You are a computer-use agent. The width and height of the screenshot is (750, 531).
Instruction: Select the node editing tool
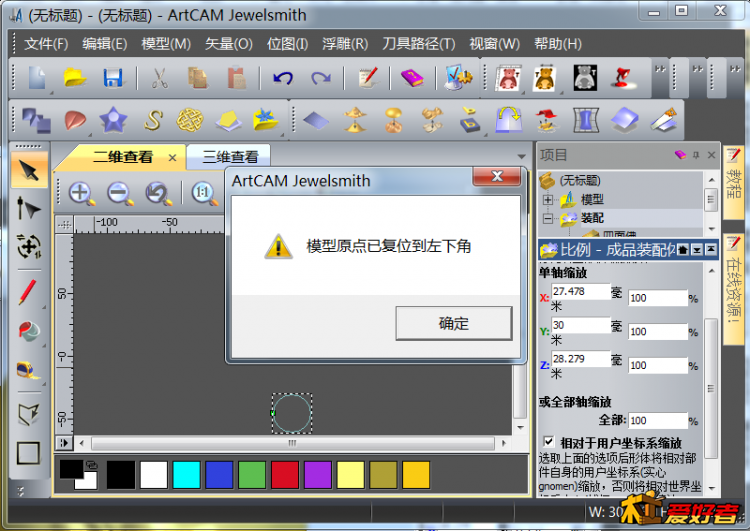pos(28,209)
